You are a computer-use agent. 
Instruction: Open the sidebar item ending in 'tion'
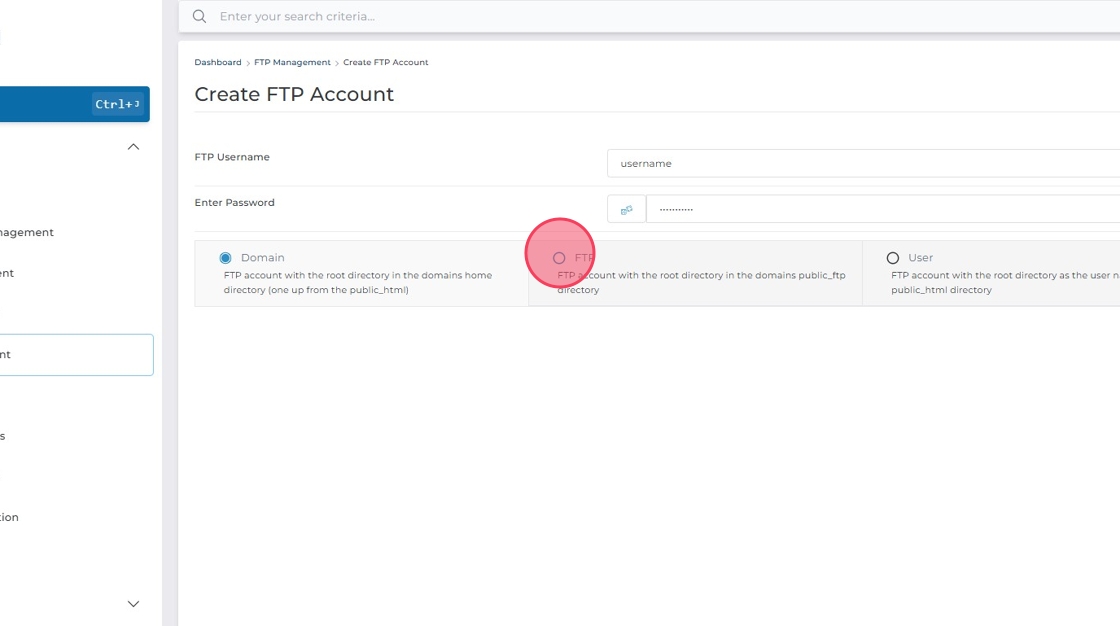10,517
